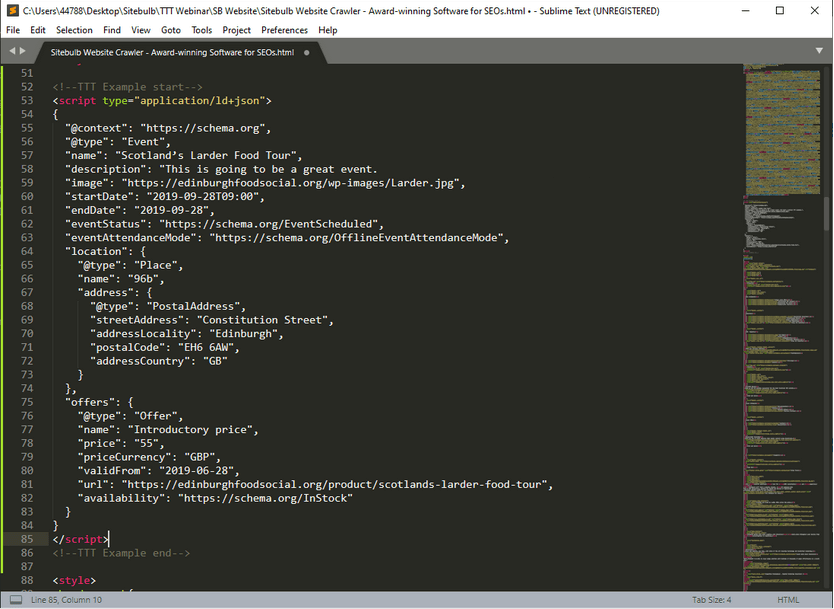Click the Sublime Text app icon in title bar
Screen dimensions: 834x609
click(x=13, y=11)
